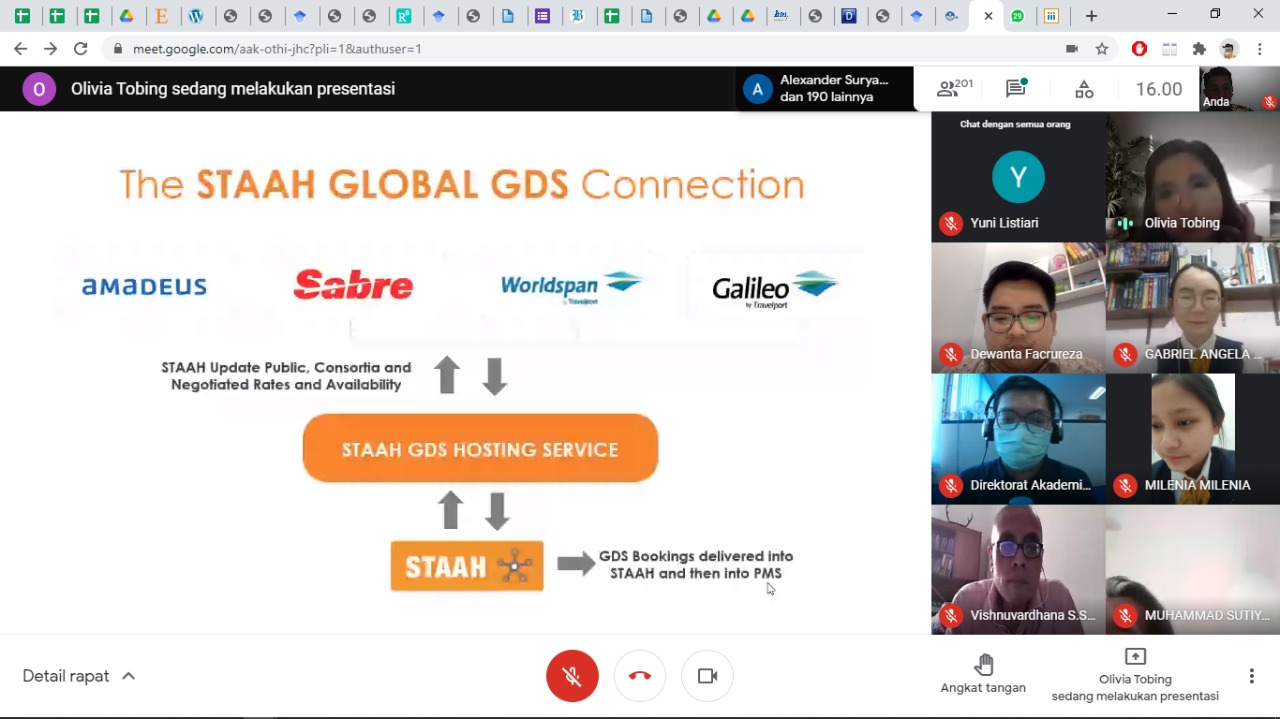The height and width of the screenshot is (719, 1280).
Task: Select Direktorat Akademi's video tile
Action: 1018,438
